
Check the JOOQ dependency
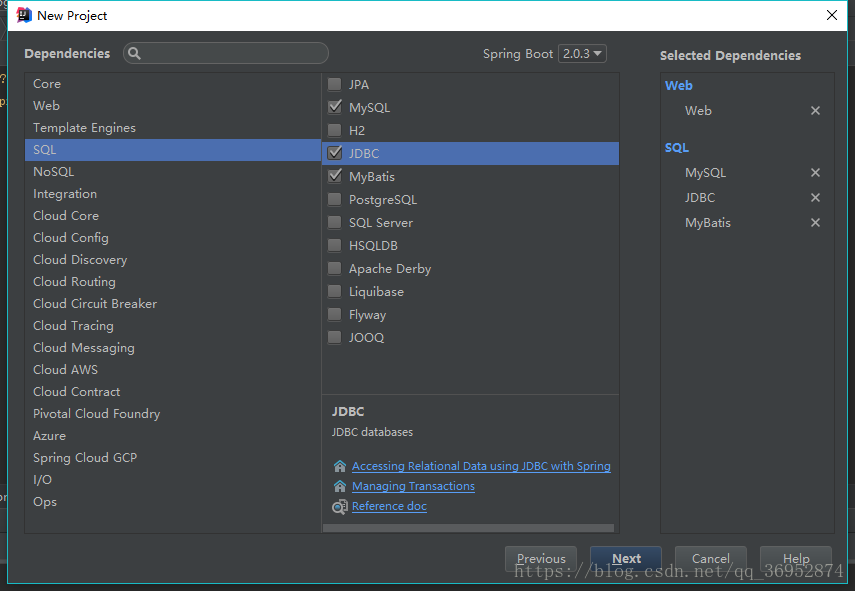[x=334, y=337]
